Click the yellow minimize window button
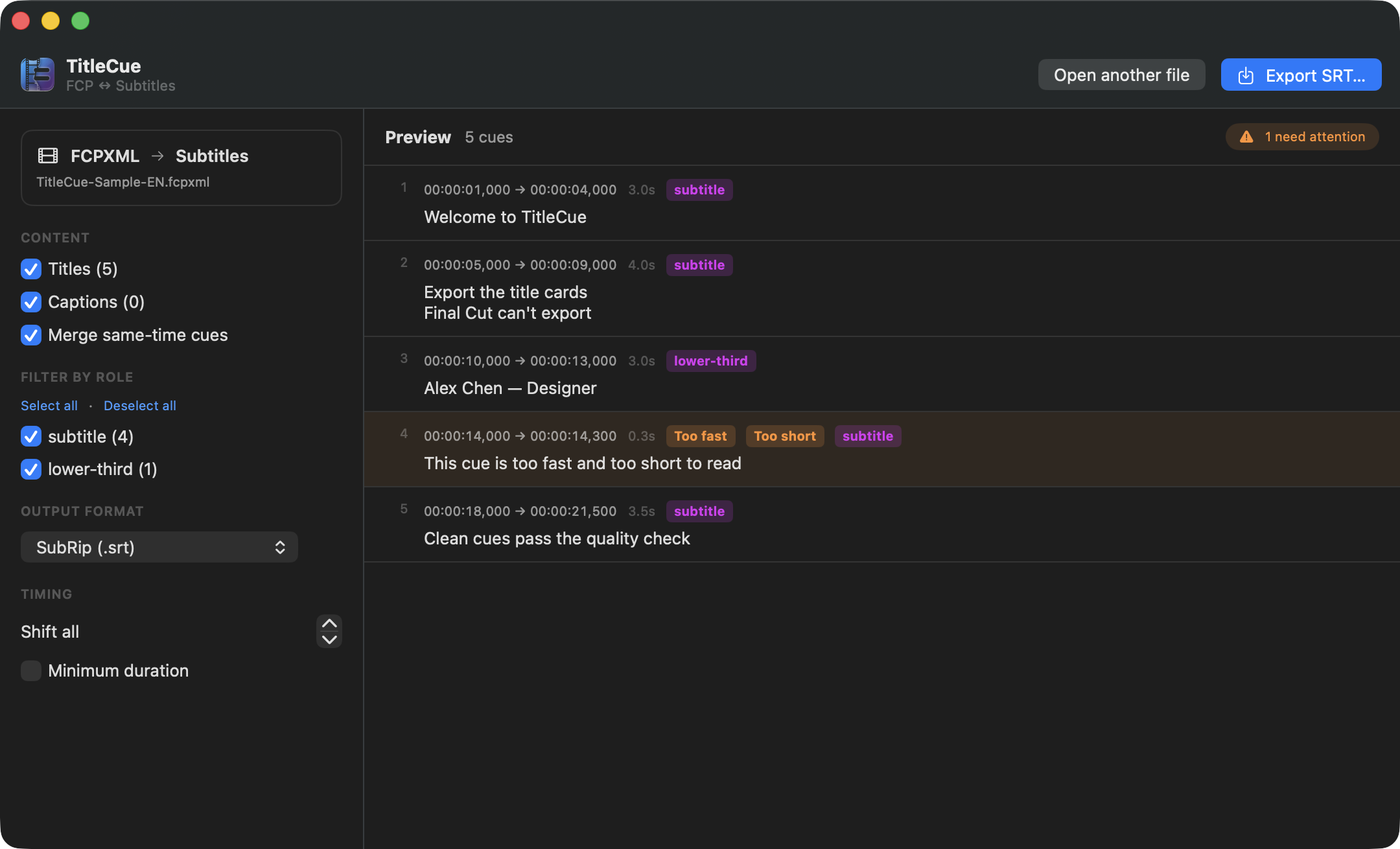 point(51,21)
